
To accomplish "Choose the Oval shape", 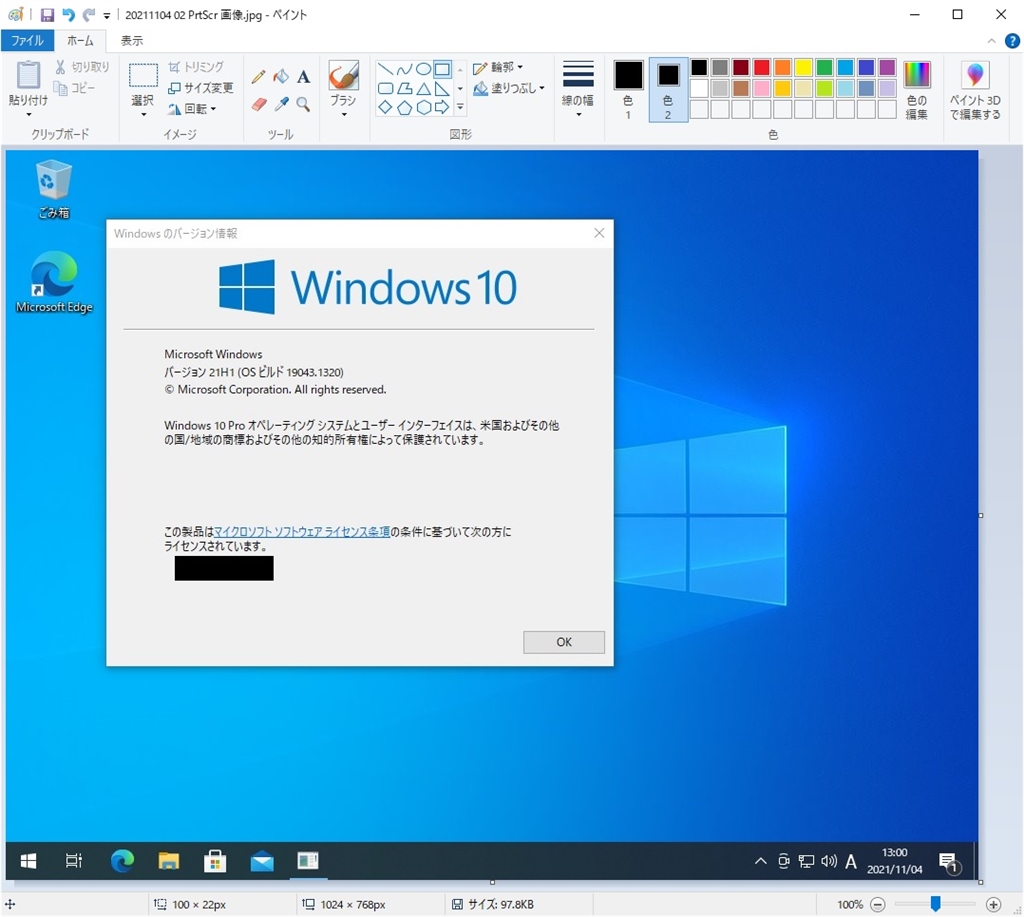I will point(423,69).
